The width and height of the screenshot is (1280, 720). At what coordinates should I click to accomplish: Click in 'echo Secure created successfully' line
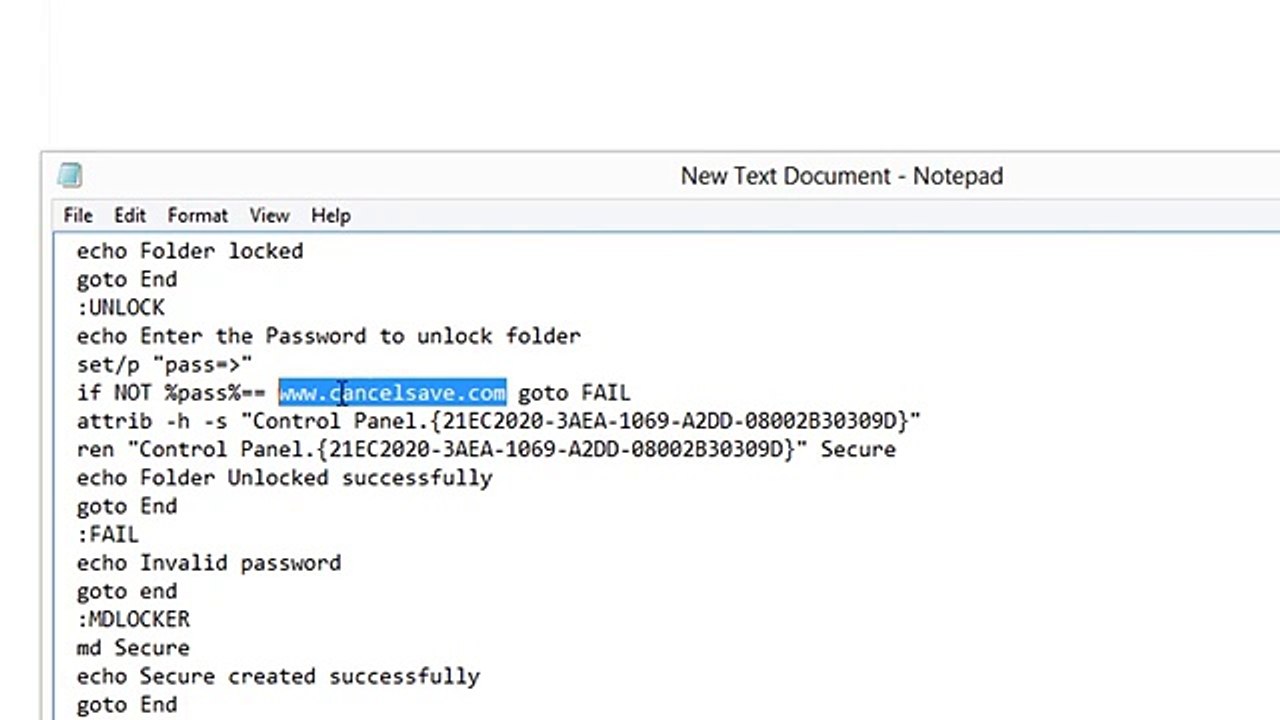[279, 677]
